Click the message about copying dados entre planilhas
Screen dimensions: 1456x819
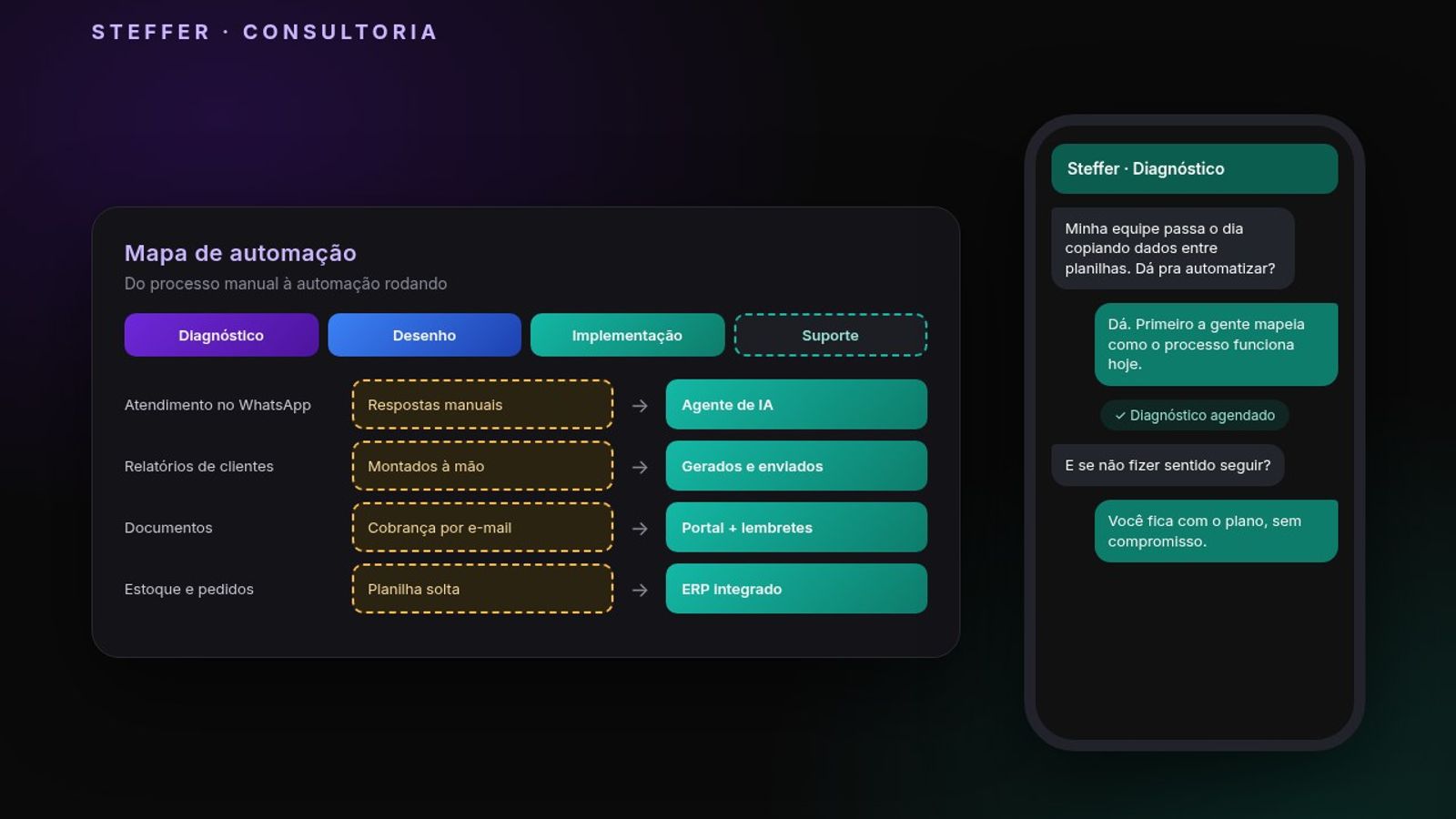(x=1173, y=248)
